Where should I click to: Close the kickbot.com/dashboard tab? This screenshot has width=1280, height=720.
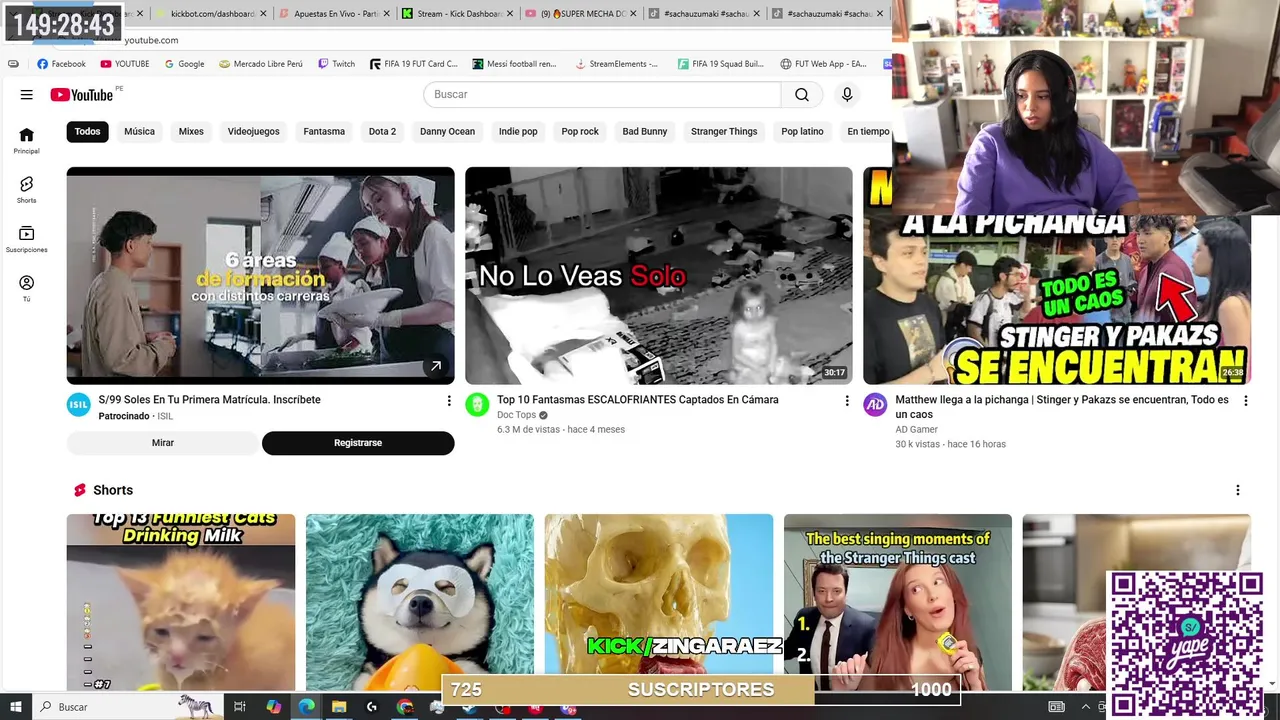coord(264,14)
